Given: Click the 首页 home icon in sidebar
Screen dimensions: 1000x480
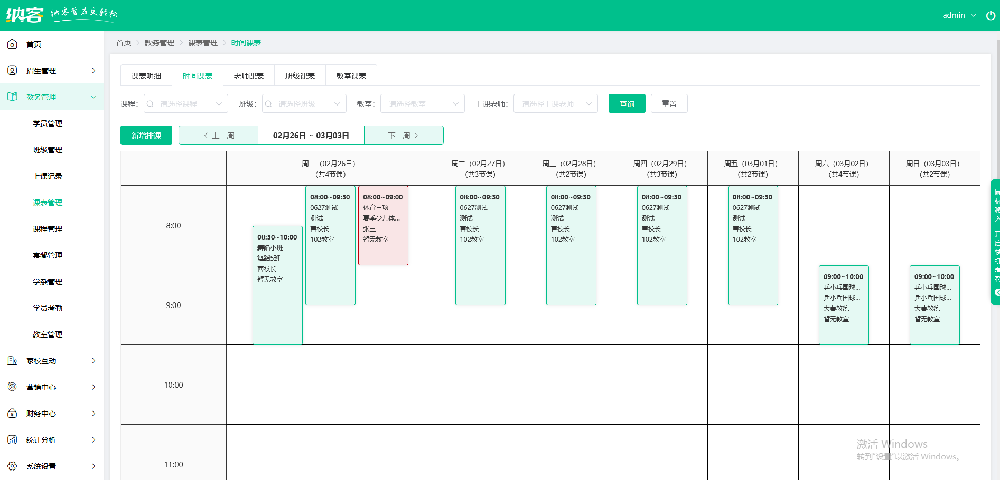Looking at the screenshot, I should pos(11,45).
